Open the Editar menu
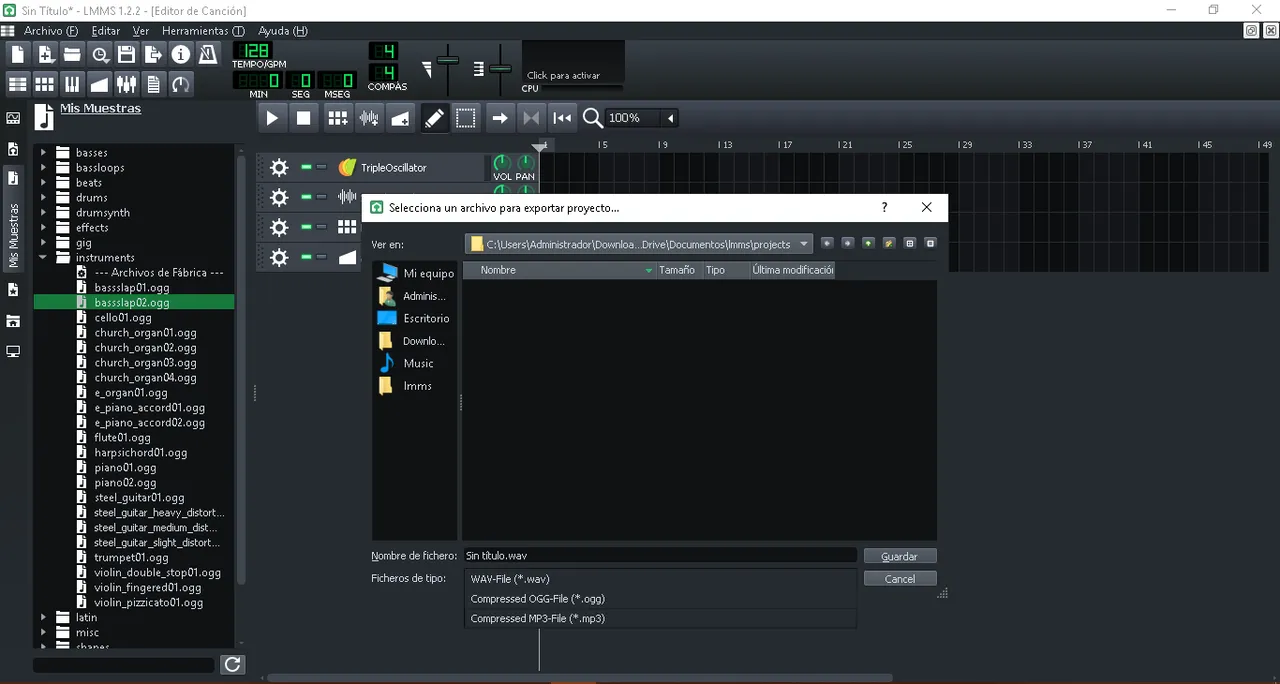 tap(105, 31)
